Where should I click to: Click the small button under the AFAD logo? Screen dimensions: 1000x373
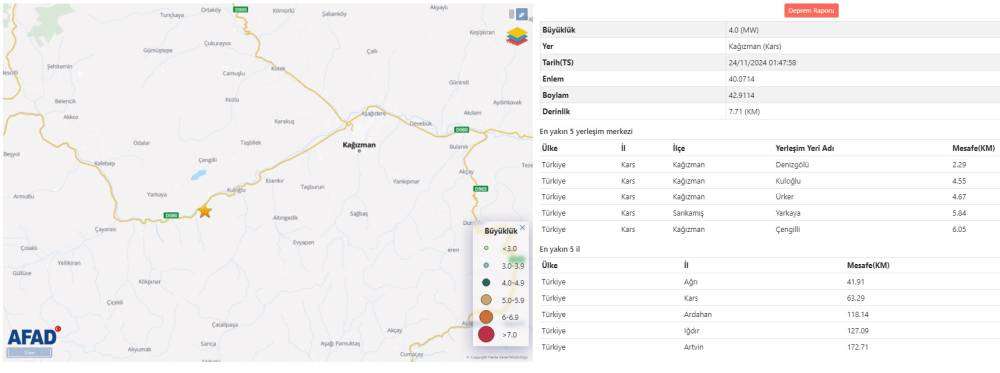30,352
